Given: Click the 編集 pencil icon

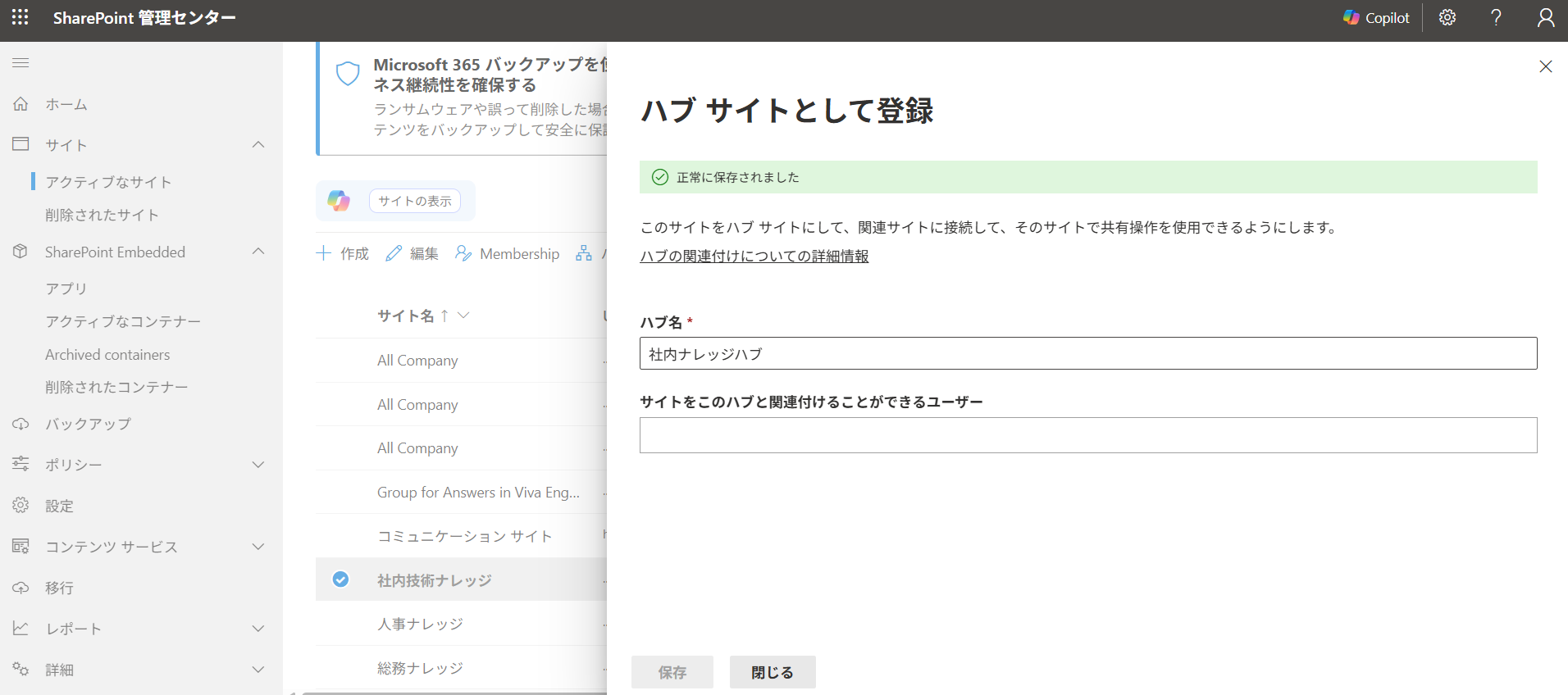Looking at the screenshot, I should (394, 253).
